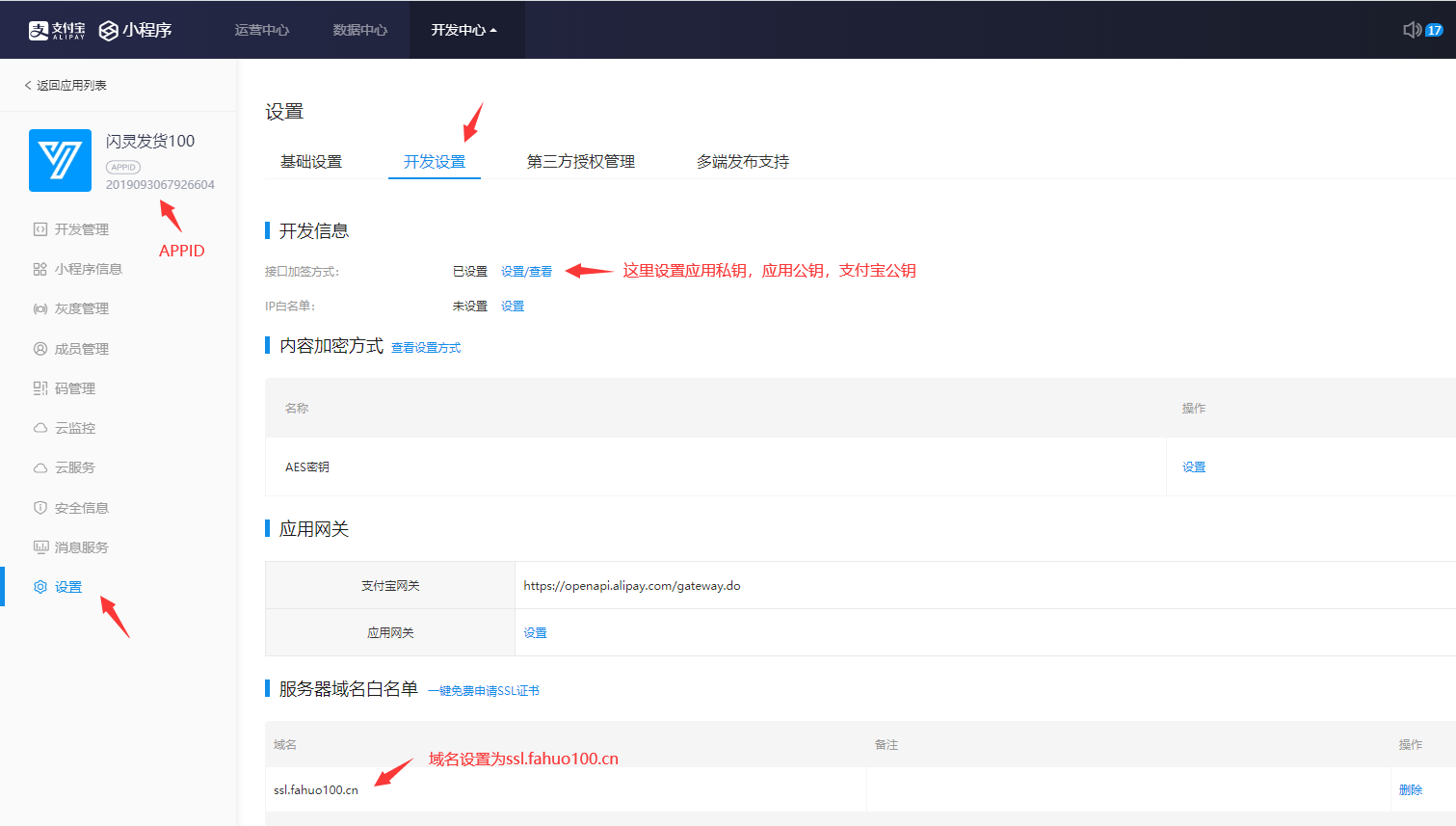Click the 安全信息 shield icon
The width and height of the screenshot is (1456, 826).
click(40, 508)
